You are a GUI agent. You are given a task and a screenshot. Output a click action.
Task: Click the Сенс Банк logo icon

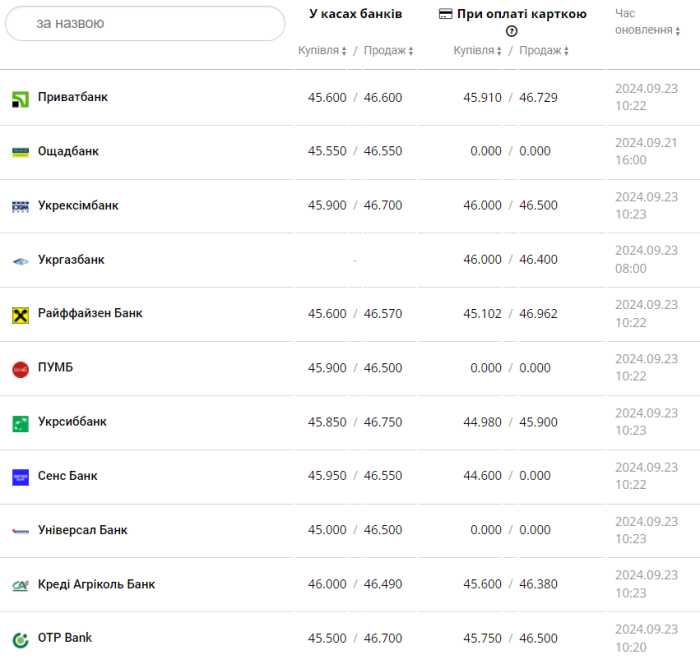click(20, 477)
